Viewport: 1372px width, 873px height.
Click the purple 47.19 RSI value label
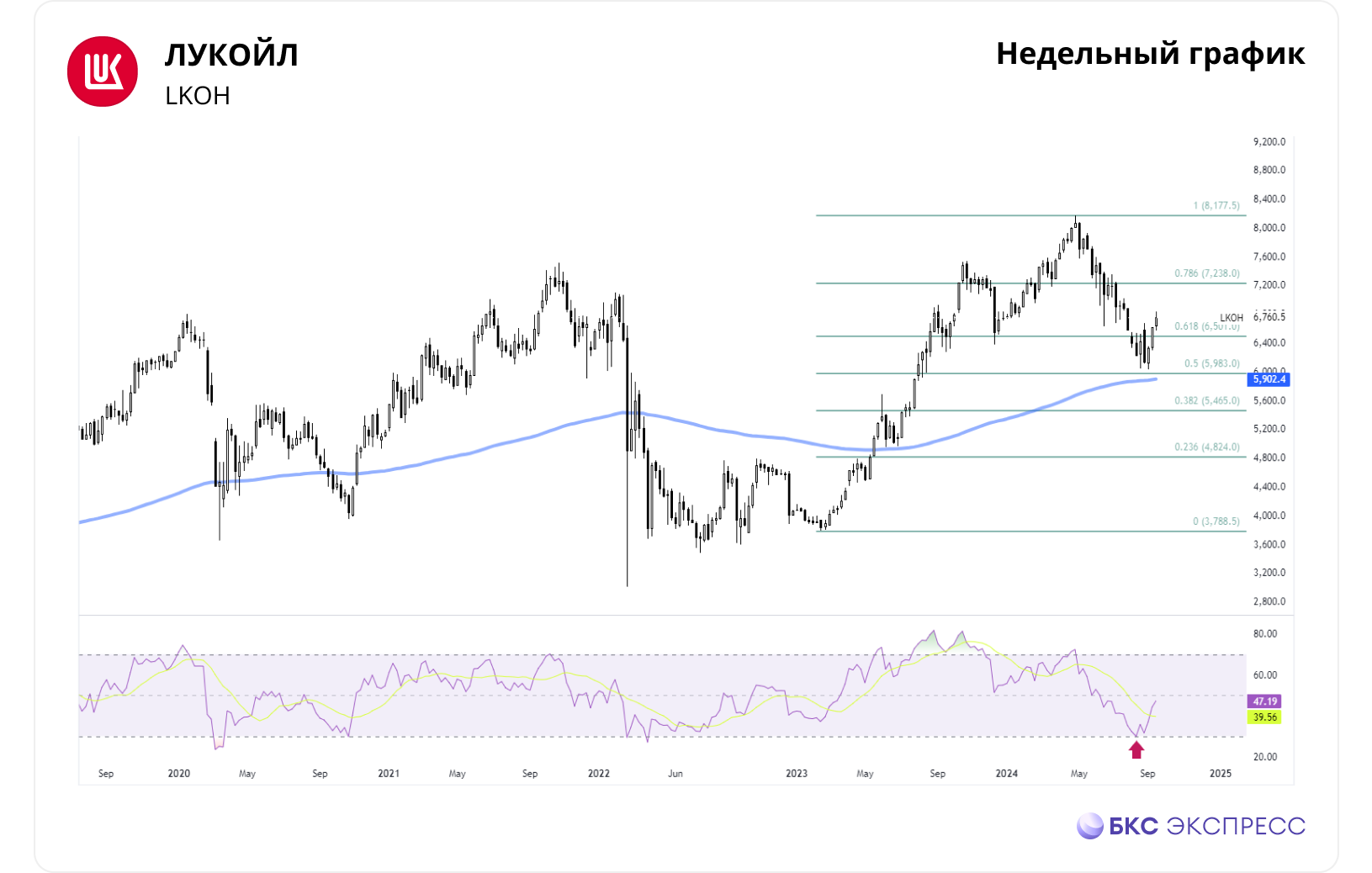pyautogui.click(x=1265, y=701)
